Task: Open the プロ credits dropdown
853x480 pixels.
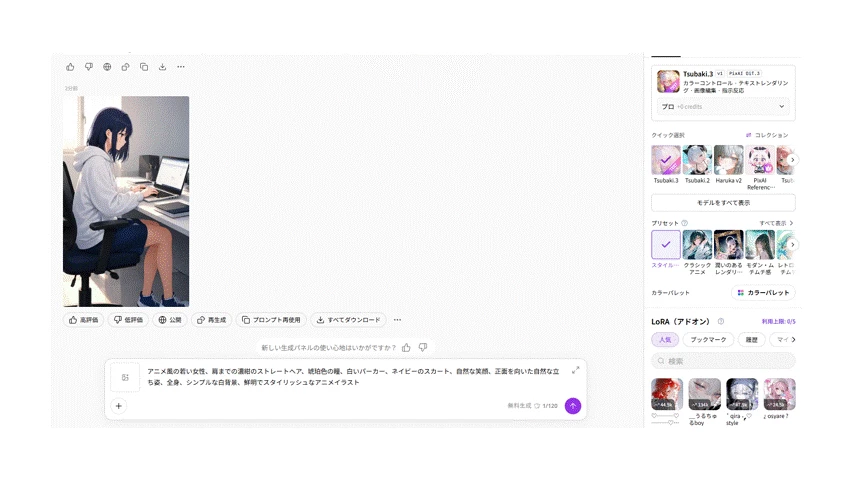Action: (723, 107)
